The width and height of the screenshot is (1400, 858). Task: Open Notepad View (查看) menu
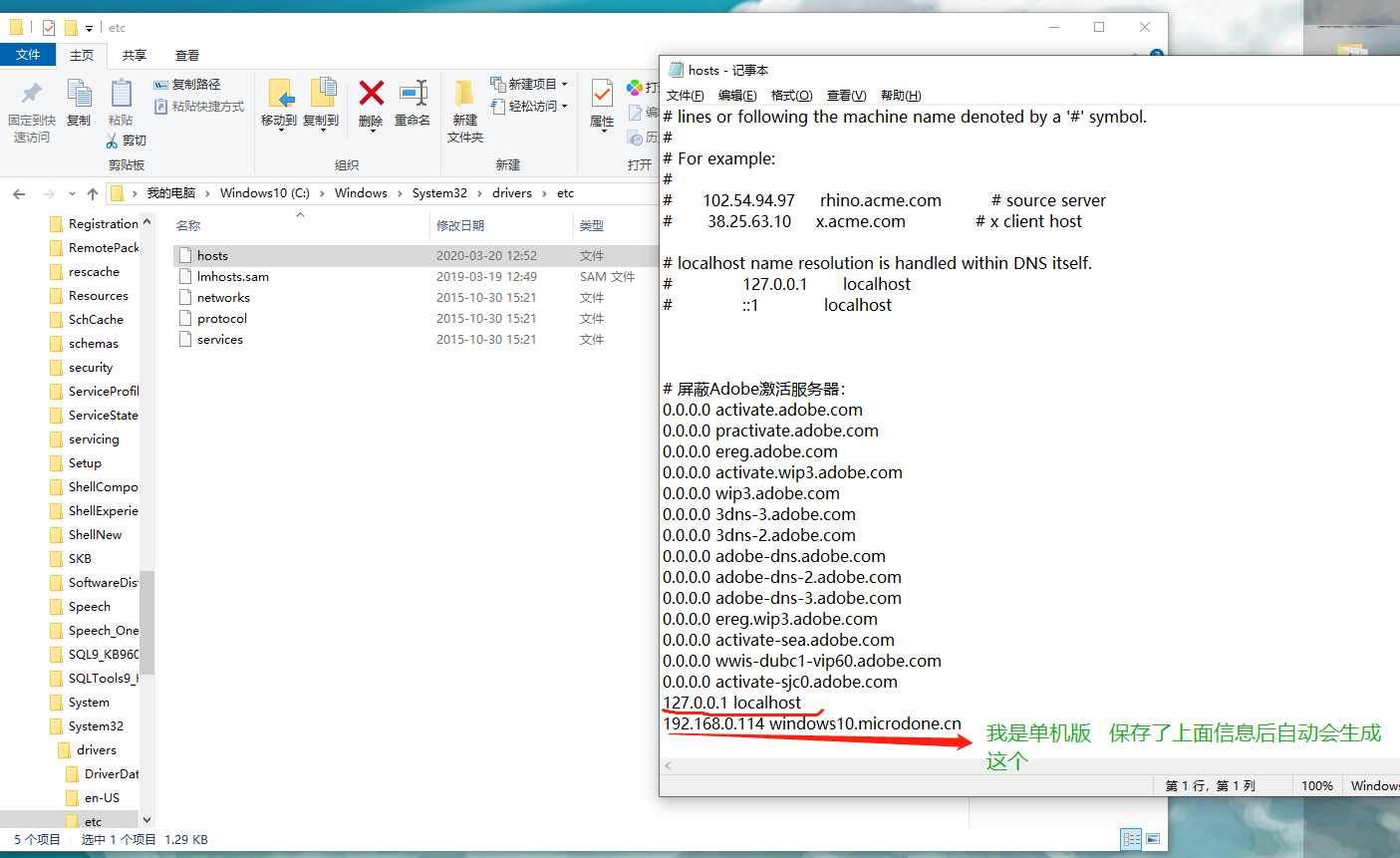click(x=846, y=96)
